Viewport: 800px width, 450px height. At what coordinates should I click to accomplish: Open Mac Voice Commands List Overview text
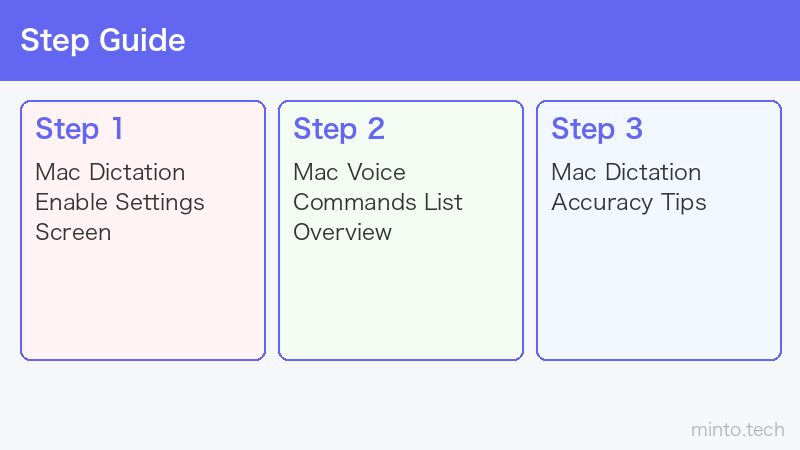pos(378,202)
